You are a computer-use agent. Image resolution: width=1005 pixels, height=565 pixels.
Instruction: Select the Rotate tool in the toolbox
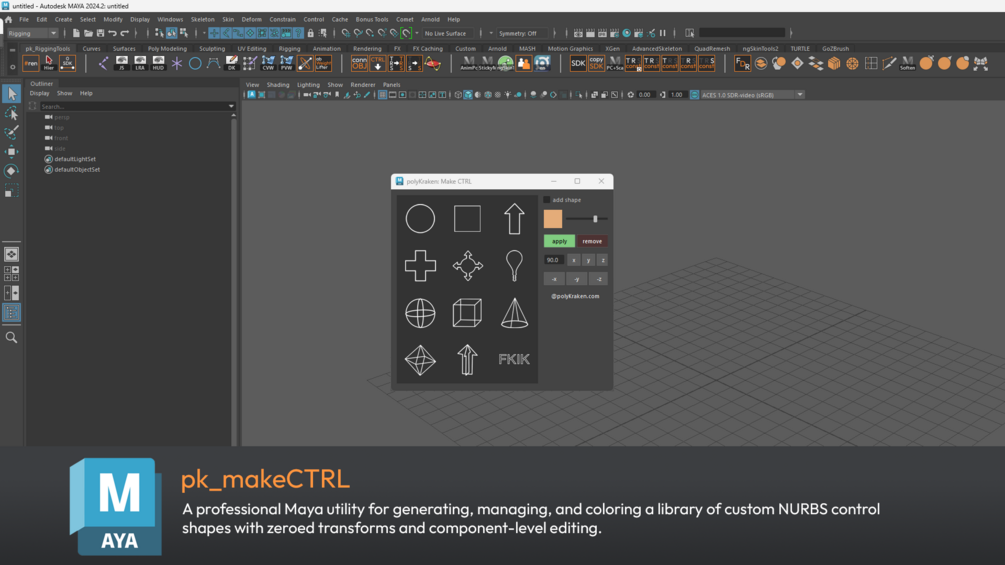click(12, 171)
